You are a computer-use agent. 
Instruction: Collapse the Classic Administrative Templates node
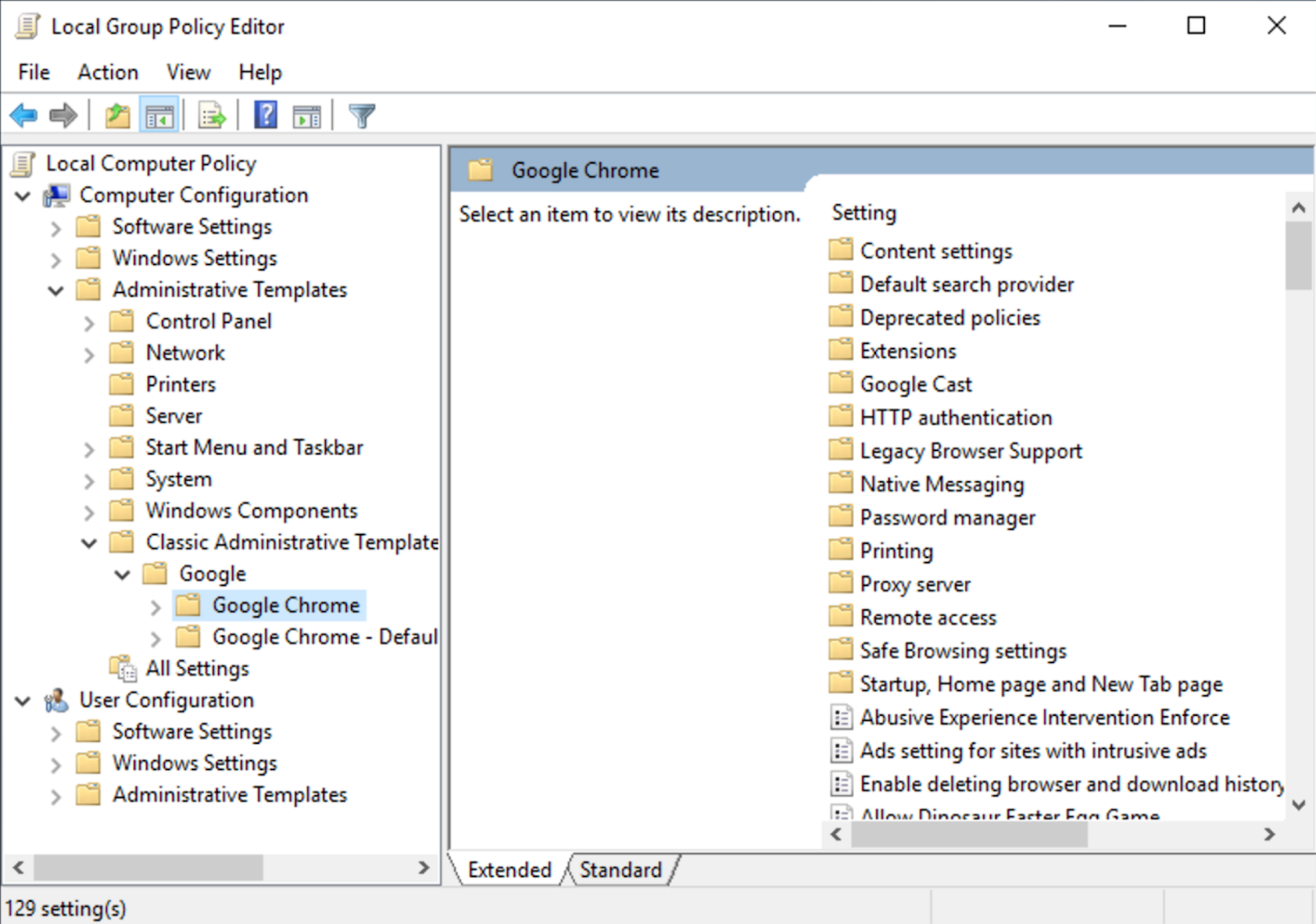click(x=90, y=543)
